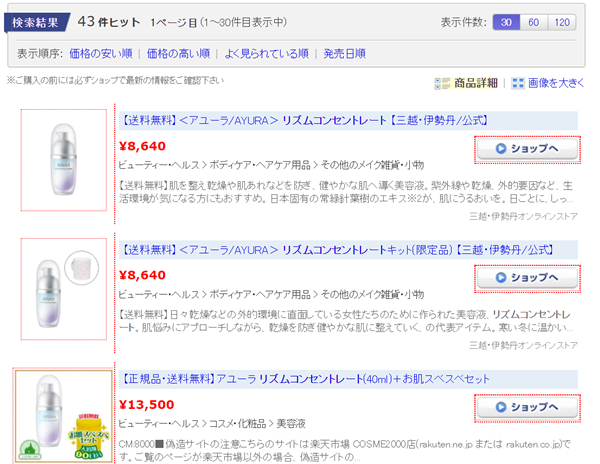Go to shop for first ¥8,640 item
Image resolution: width=600 pixels, height=464 pixels.
click(527, 149)
